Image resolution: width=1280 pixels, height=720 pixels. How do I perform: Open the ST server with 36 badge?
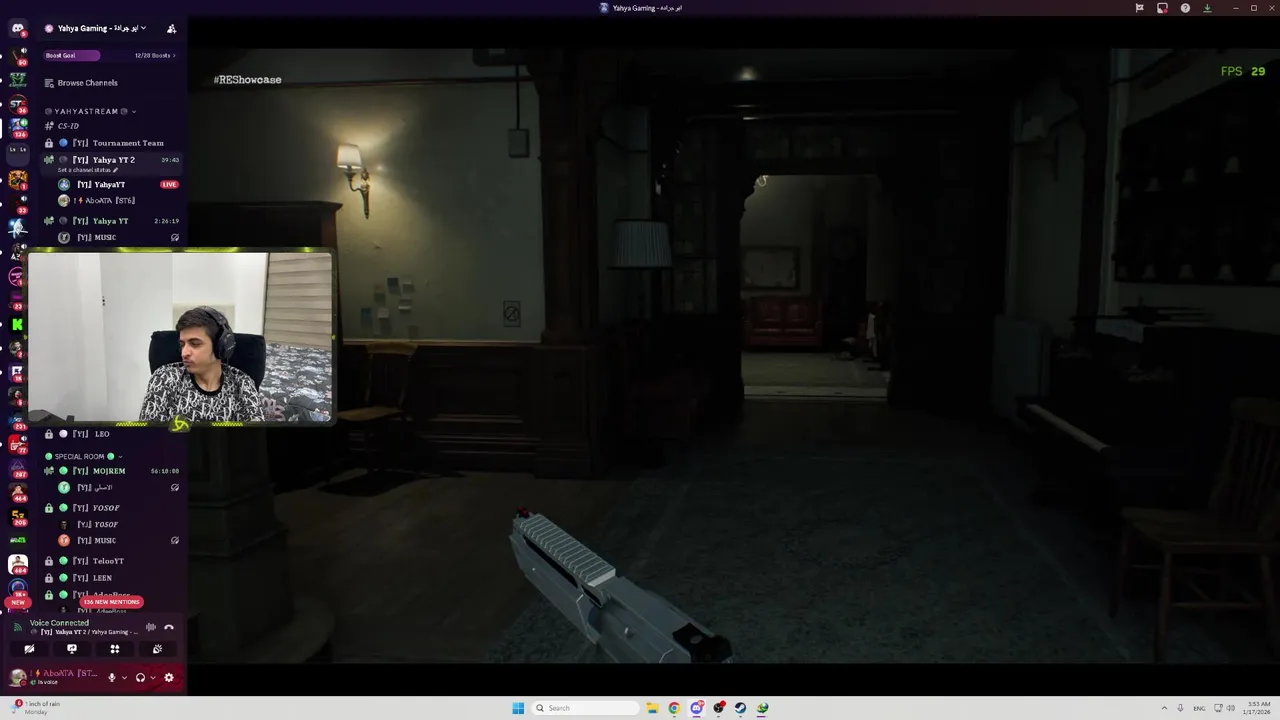(17, 104)
